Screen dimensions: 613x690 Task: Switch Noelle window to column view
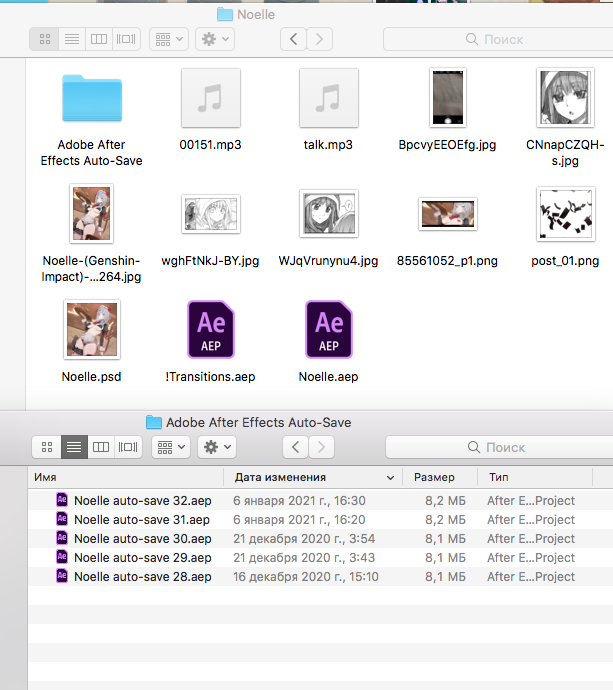point(99,39)
